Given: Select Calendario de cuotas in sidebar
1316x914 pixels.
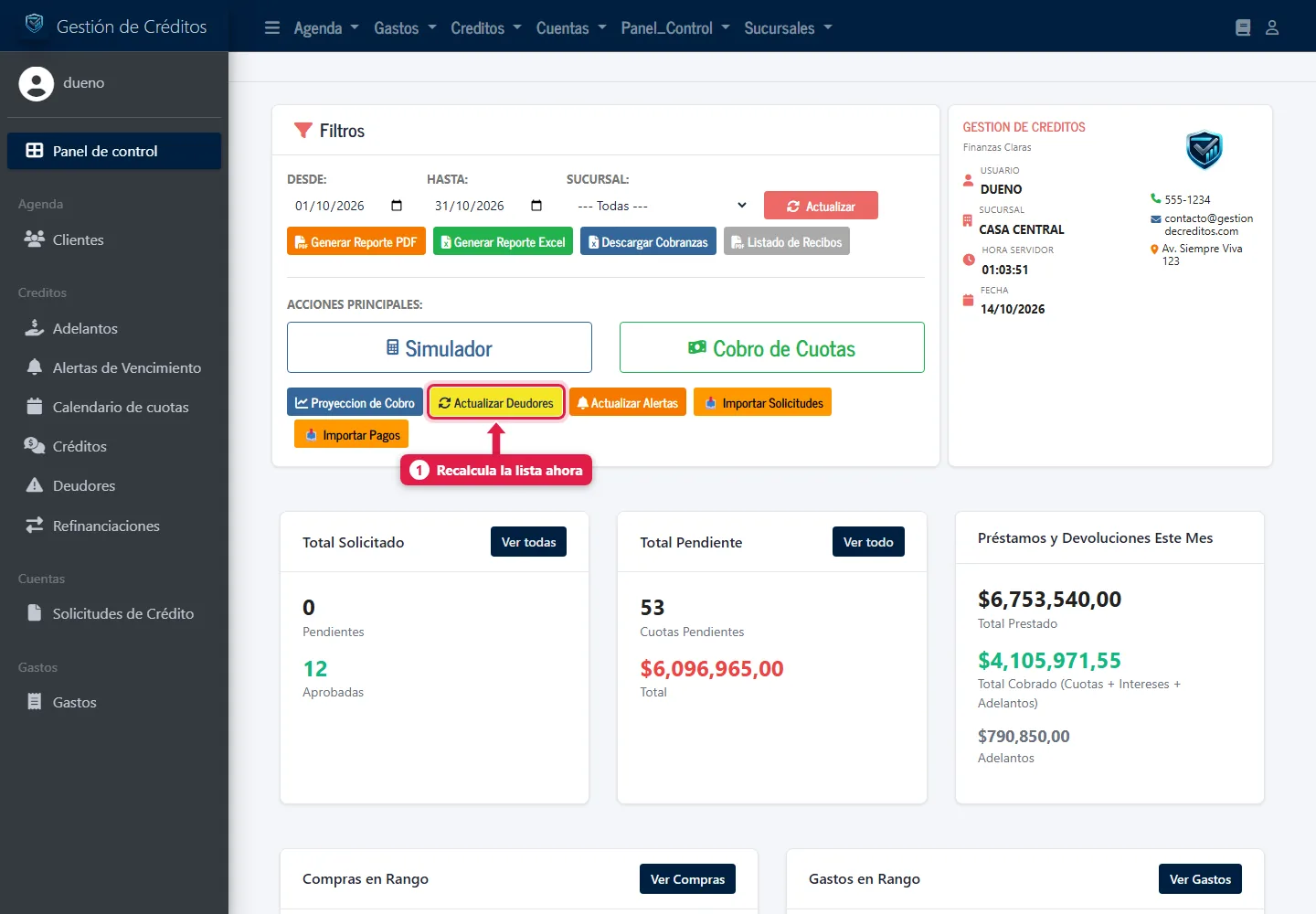Looking at the screenshot, I should click(x=114, y=407).
